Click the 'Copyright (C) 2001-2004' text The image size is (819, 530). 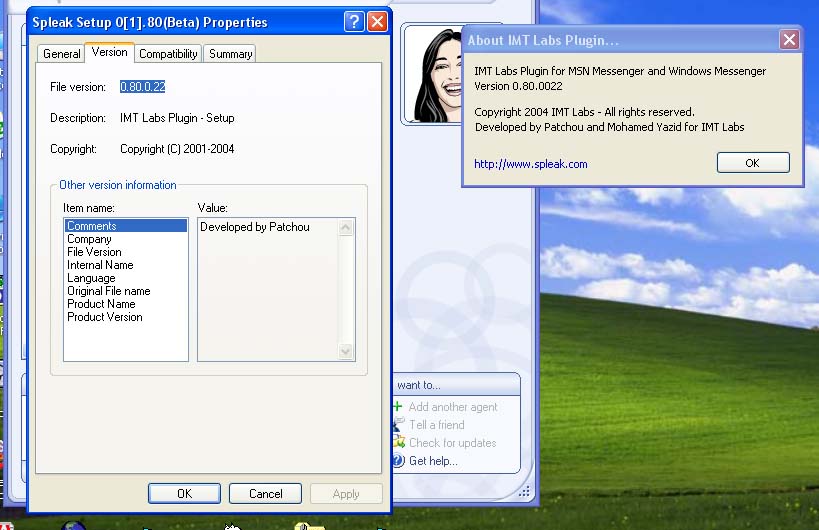[177, 149]
